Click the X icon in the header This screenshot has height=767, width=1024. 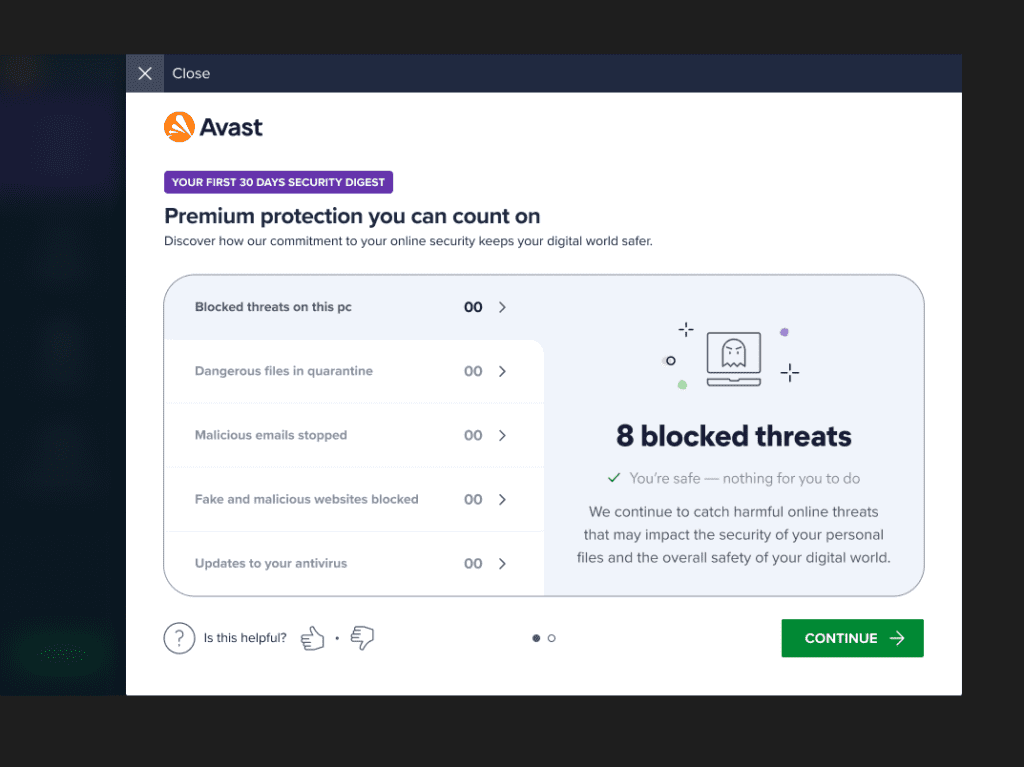145,73
